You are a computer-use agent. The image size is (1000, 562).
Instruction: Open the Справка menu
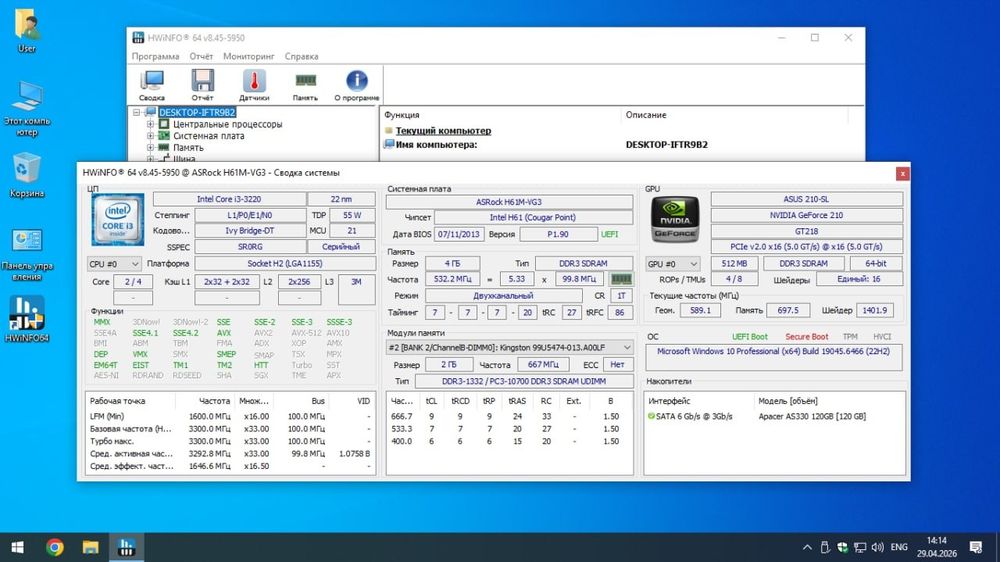(301, 57)
